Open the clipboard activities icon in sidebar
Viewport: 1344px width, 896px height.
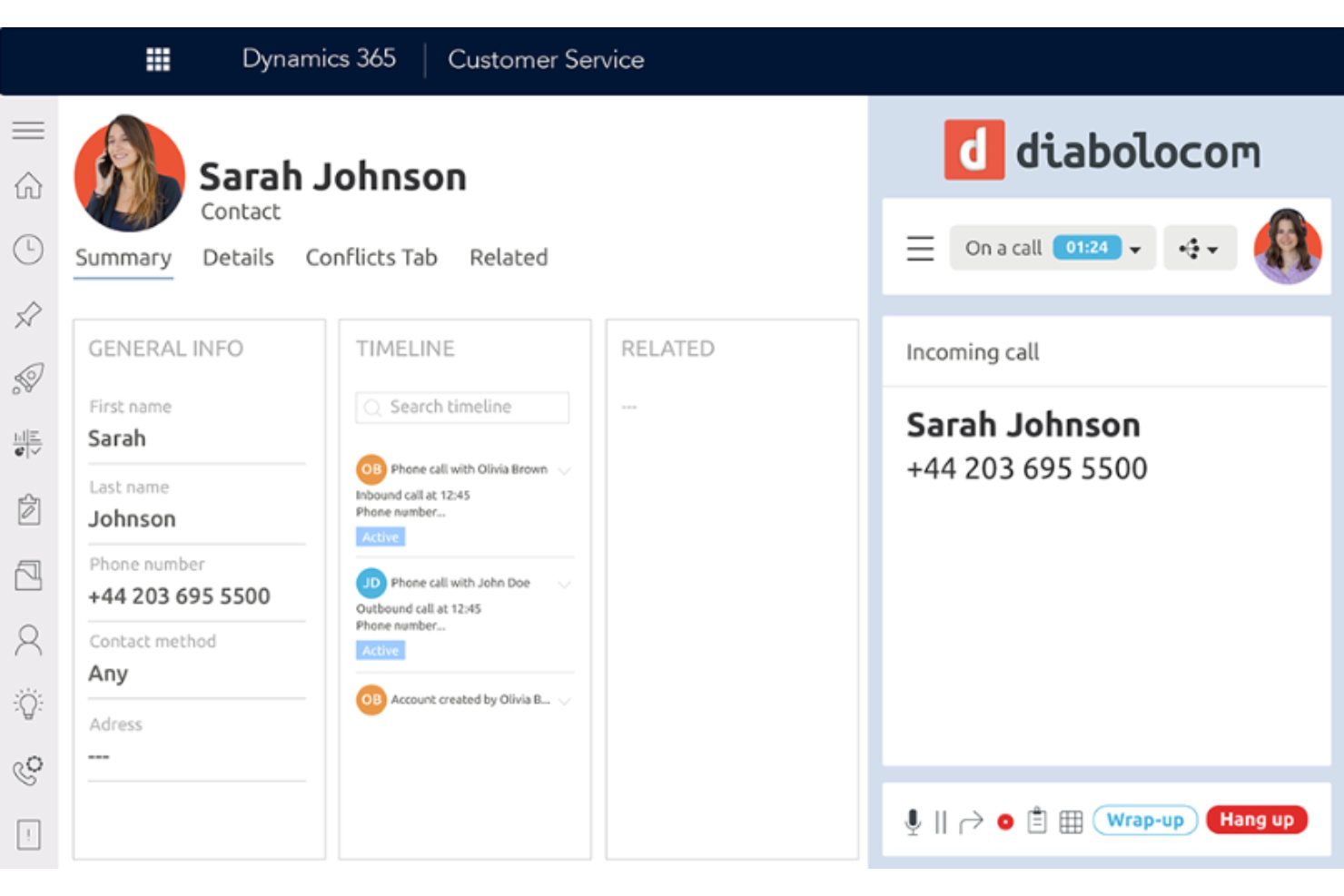click(28, 509)
